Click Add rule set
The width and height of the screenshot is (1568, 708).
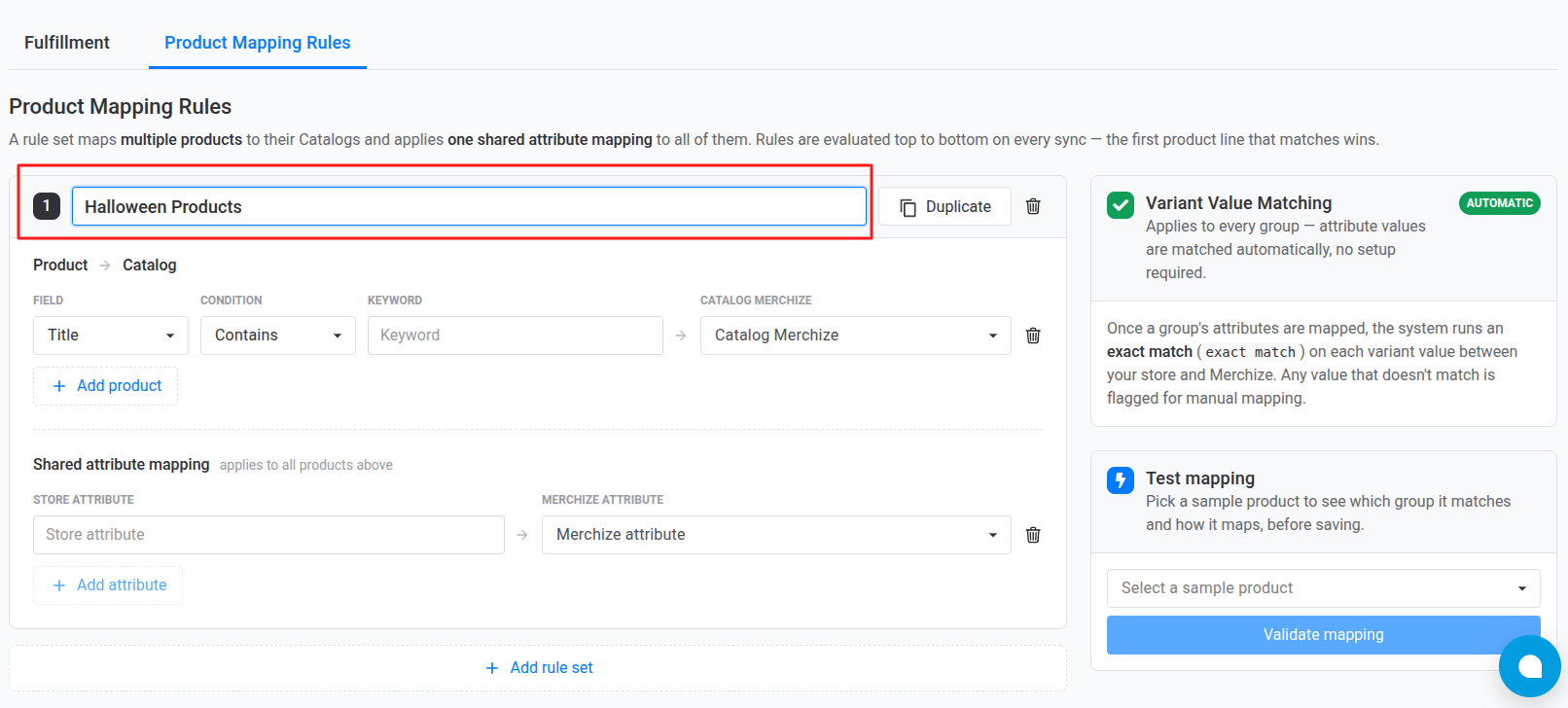coord(538,668)
